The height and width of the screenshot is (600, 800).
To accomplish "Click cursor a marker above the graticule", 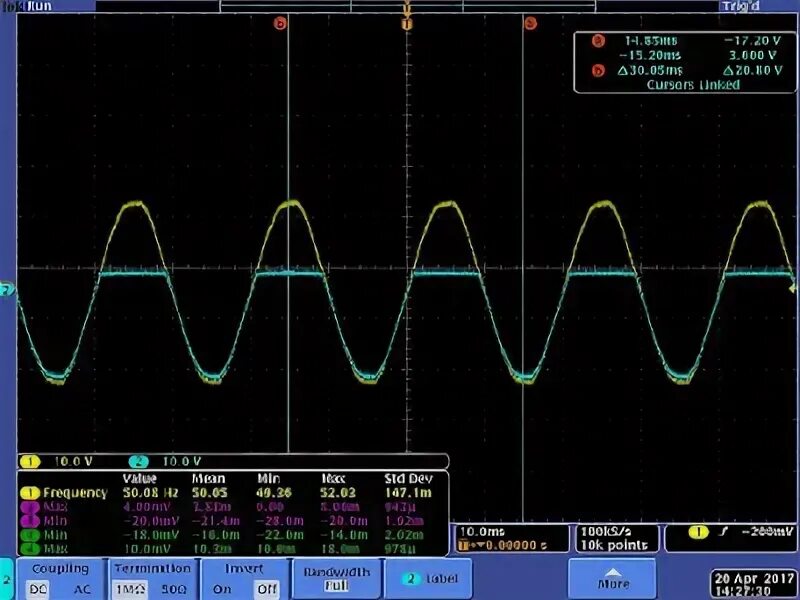I will [x=531, y=23].
